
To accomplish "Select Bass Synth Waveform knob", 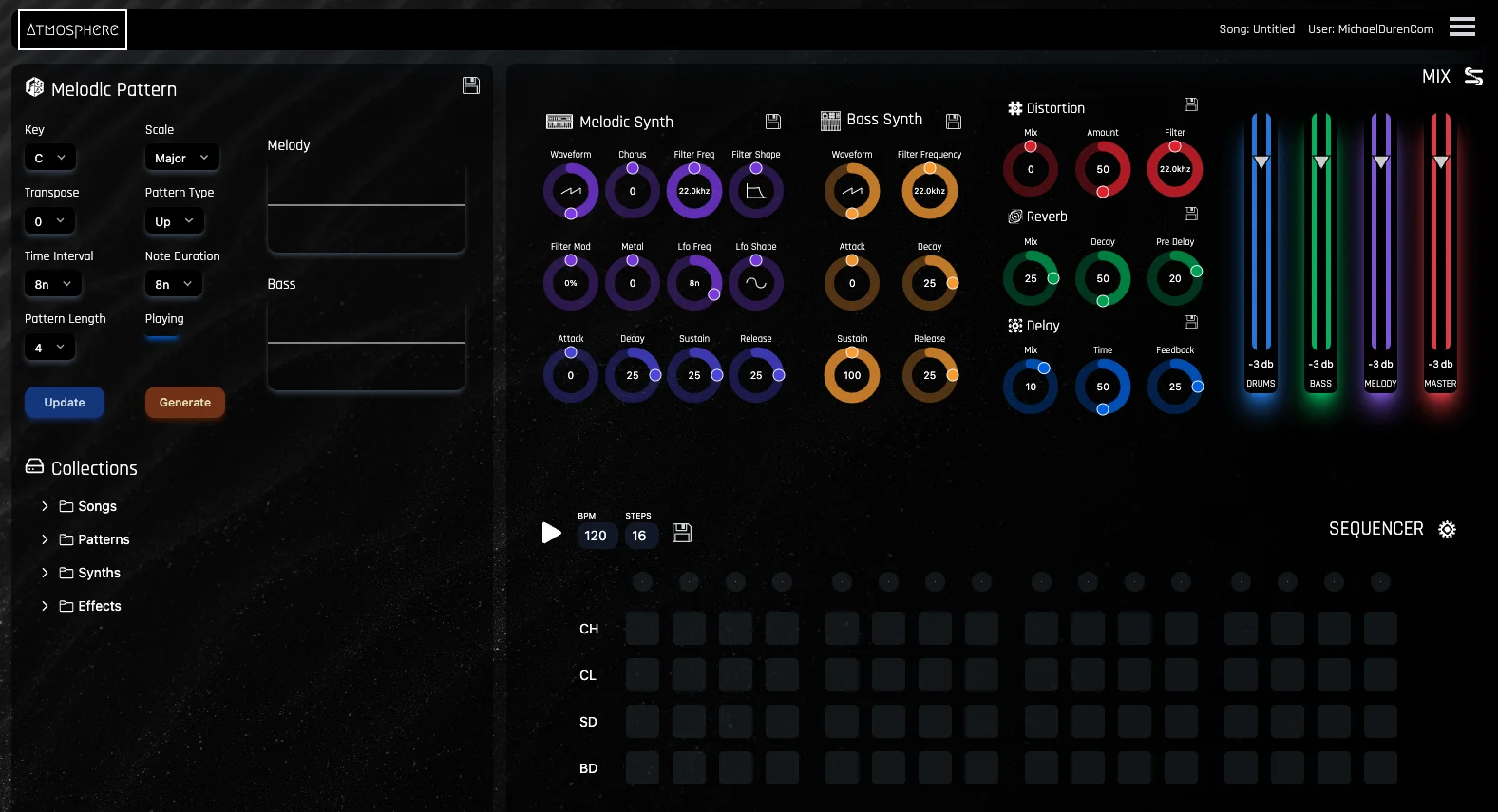I will tap(852, 191).
